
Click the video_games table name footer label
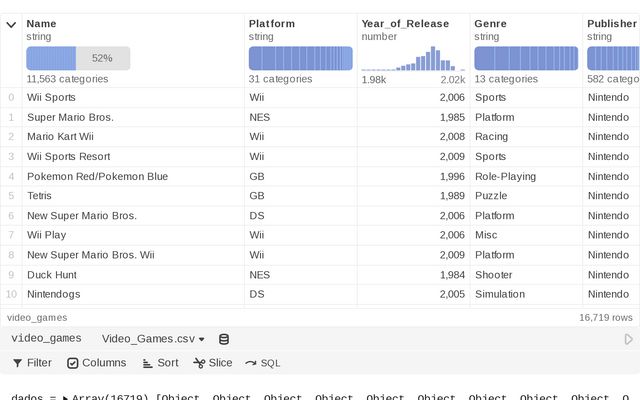coord(37,318)
